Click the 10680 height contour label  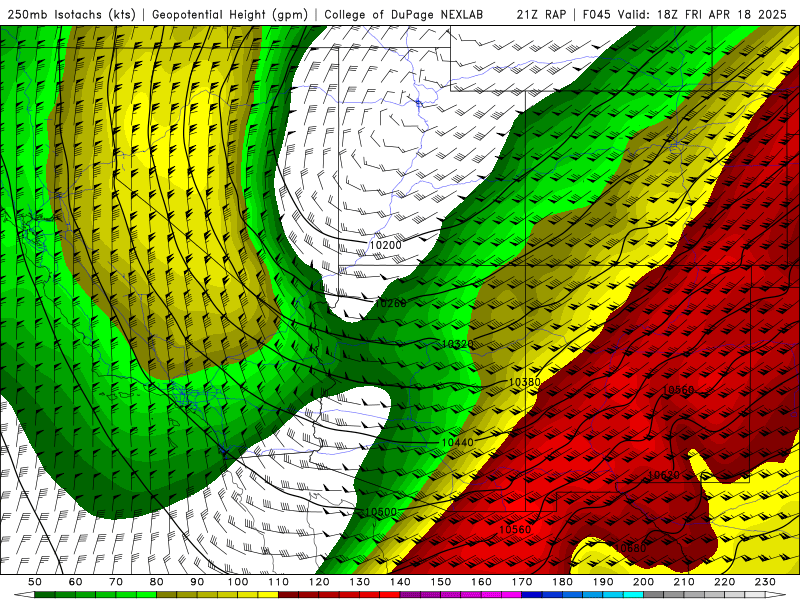coord(630,548)
